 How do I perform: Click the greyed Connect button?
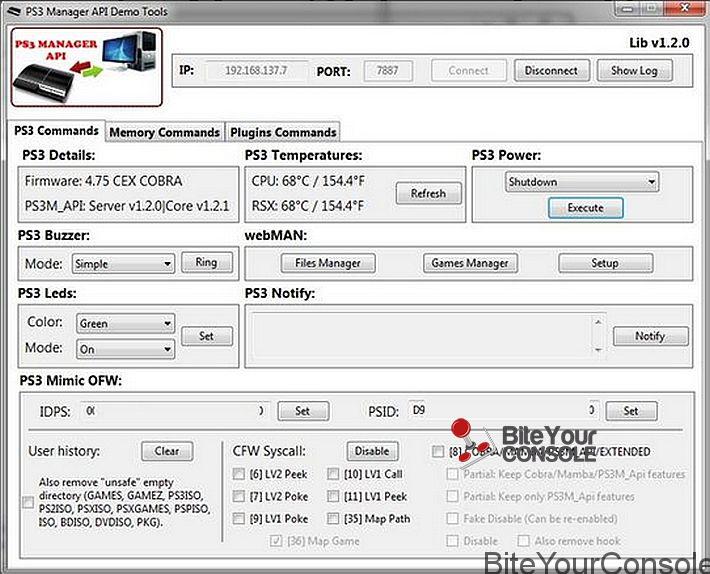point(469,71)
